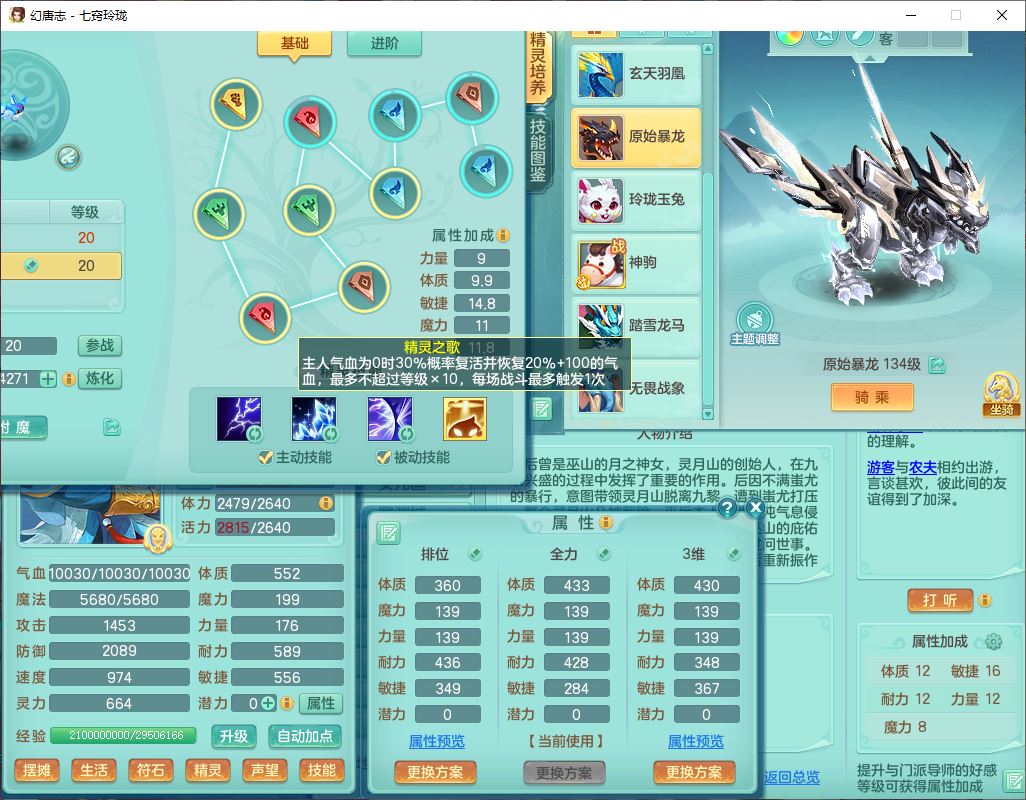
Task: Click the plus icon next to 潜力
Action: [x=268, y=703]
